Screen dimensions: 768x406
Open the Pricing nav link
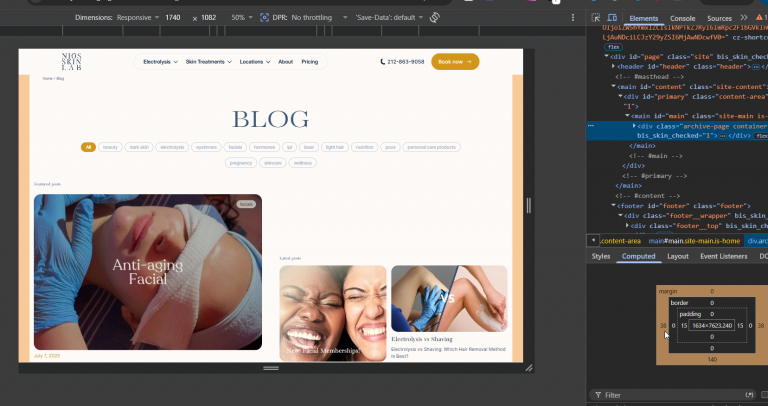pos(310,62)
